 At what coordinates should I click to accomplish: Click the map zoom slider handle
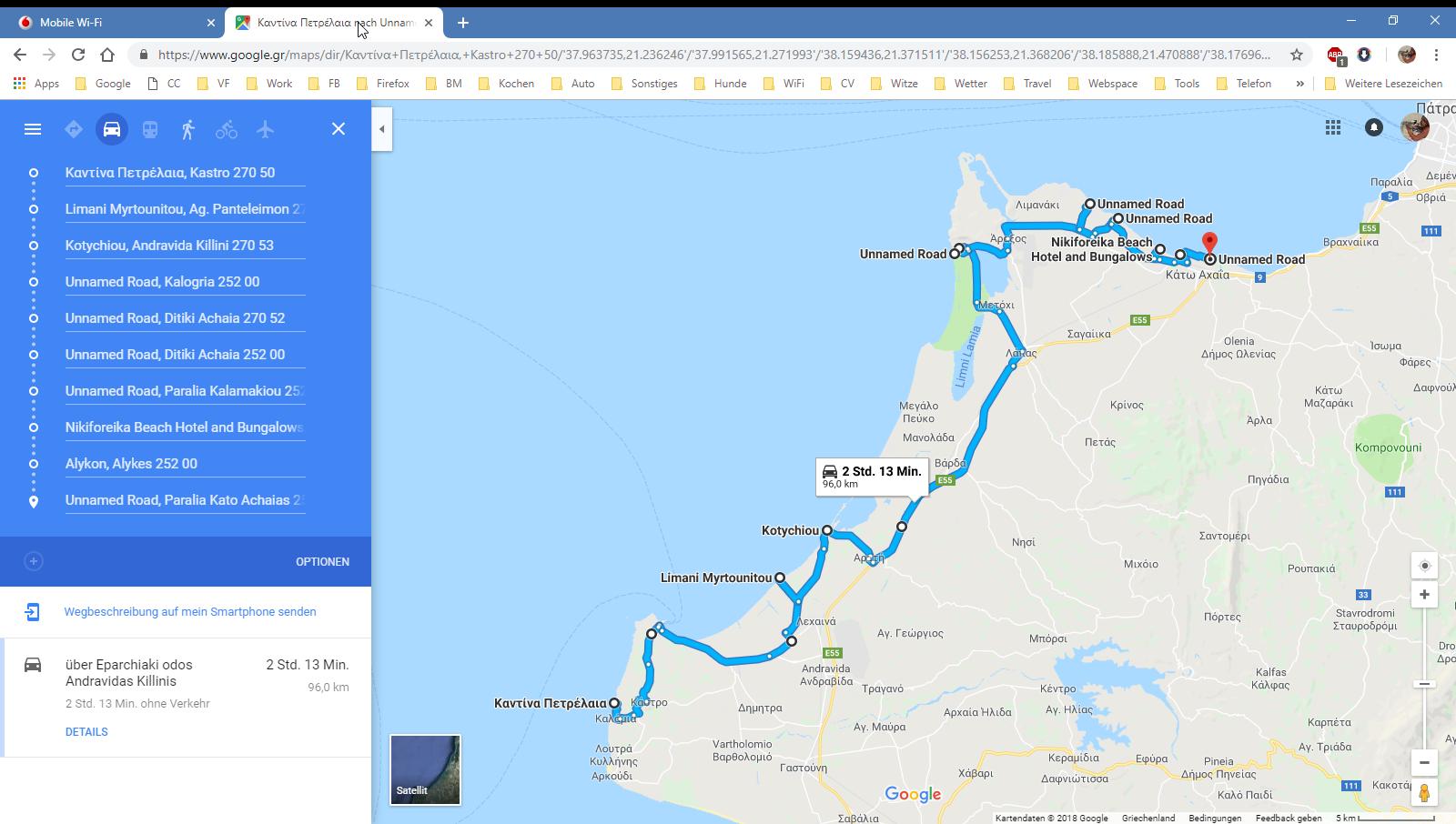point(1424,684)
